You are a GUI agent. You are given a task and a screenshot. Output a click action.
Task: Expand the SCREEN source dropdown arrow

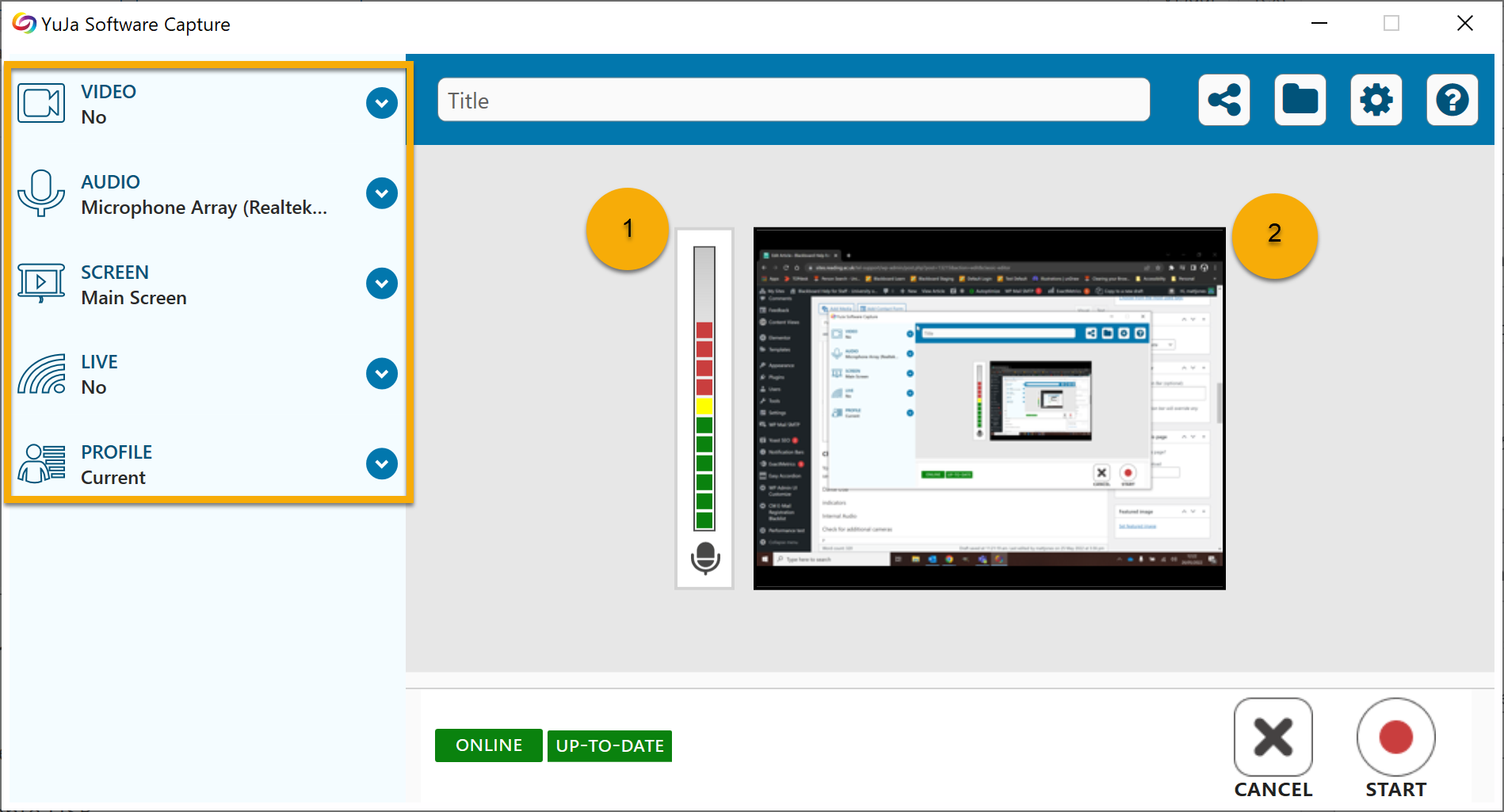[x=382, y=284]
